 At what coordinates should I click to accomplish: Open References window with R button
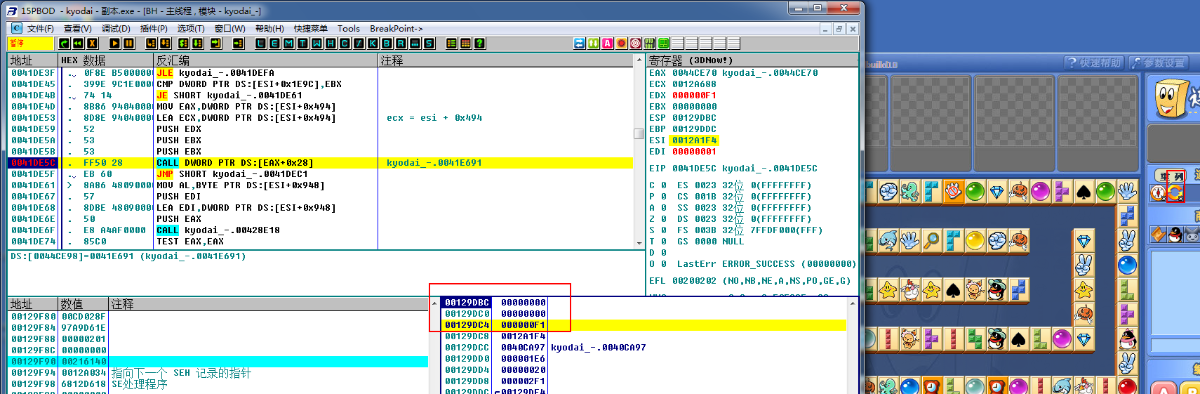400,43
